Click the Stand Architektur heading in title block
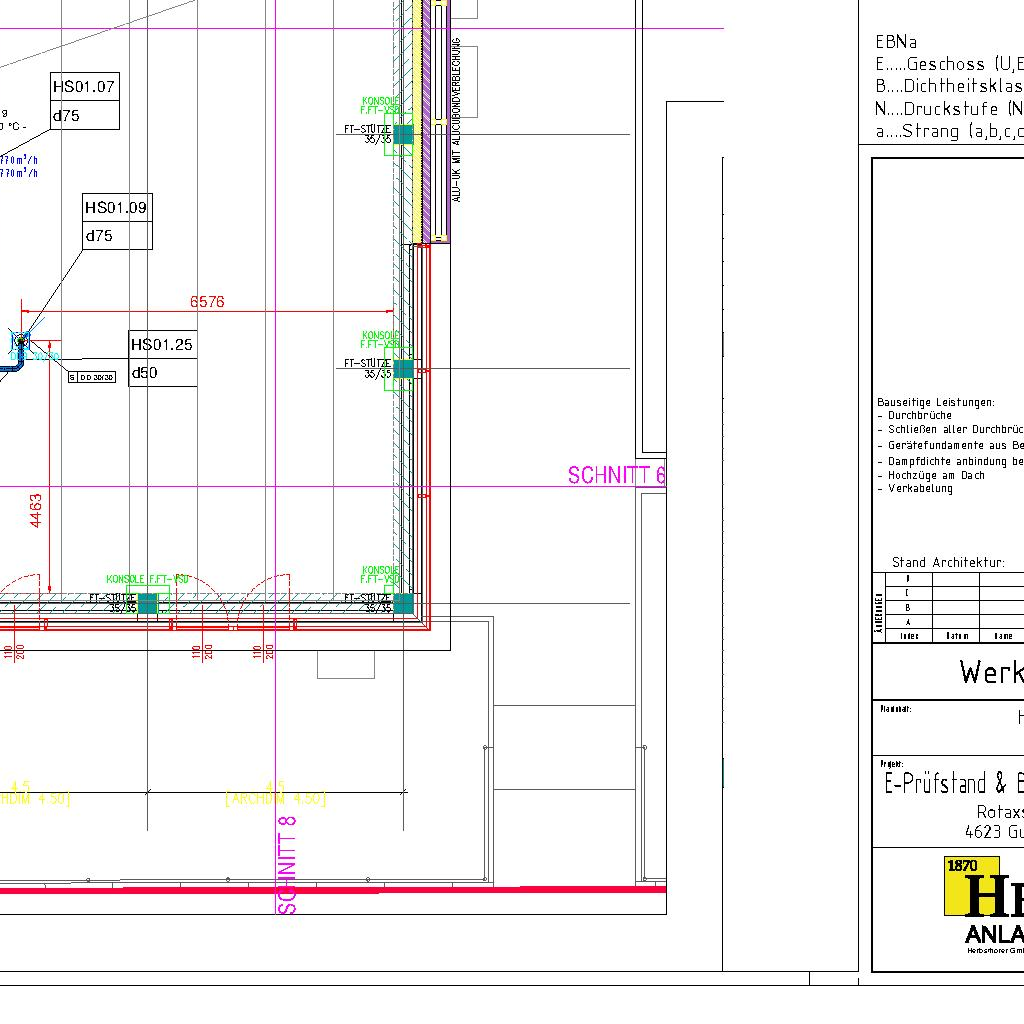1024x1024 pixels. [x=948, y=563]
